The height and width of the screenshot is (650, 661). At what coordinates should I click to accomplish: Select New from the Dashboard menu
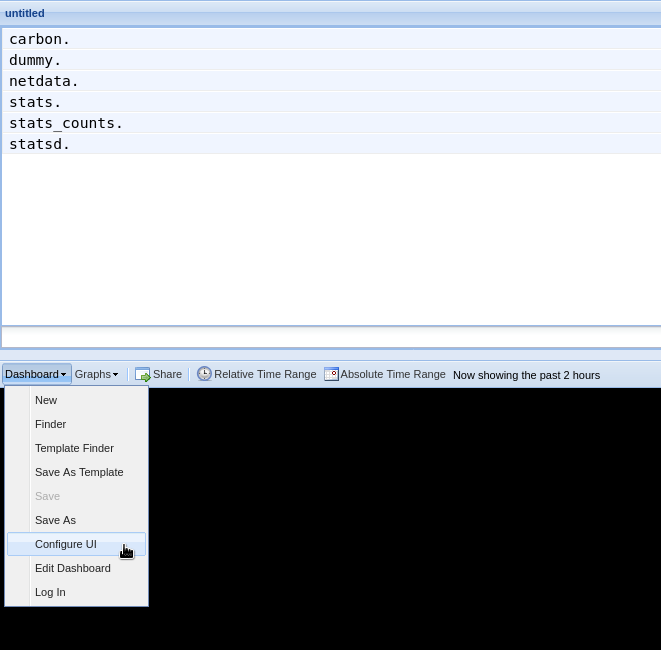76,400
